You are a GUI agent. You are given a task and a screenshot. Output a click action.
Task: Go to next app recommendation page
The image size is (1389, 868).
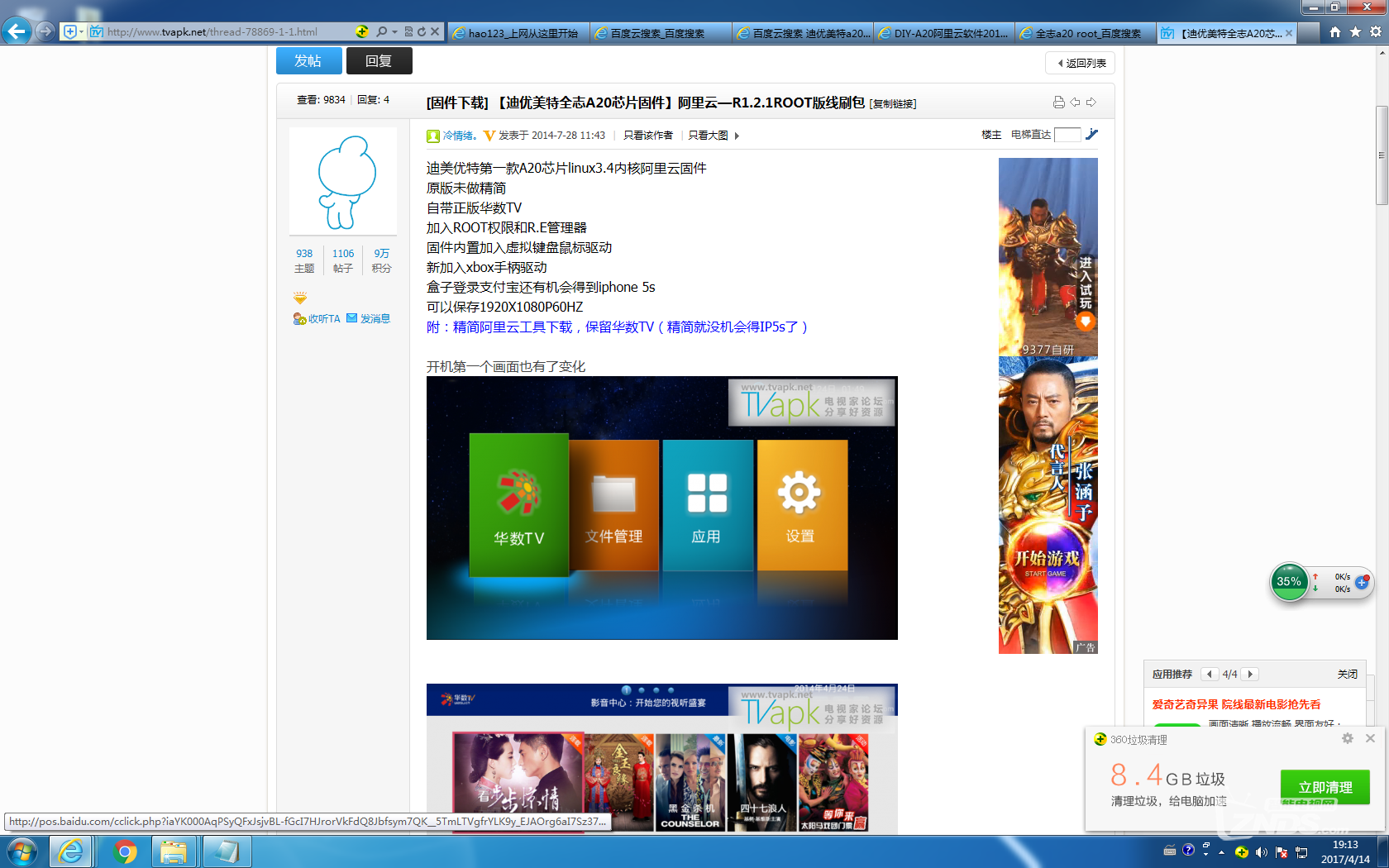(x=1250, y=674)
